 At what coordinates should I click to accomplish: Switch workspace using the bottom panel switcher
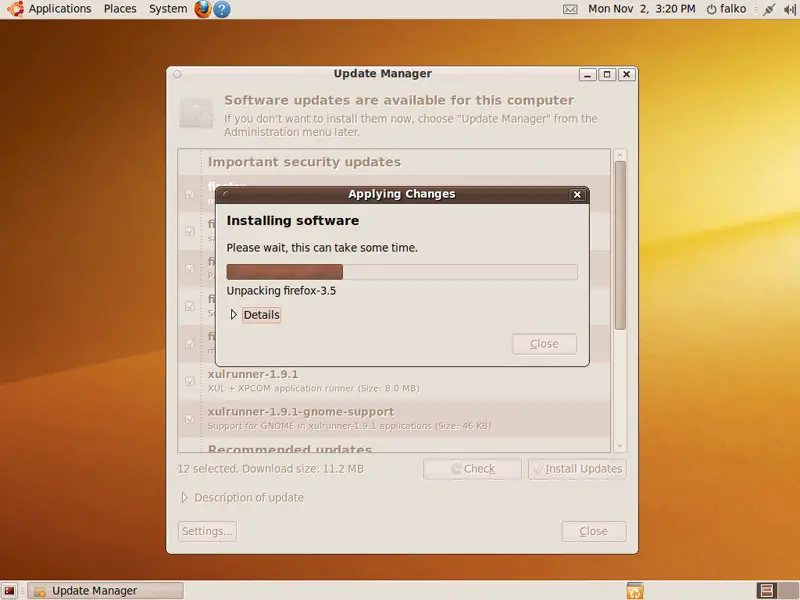click(x=777, y=590)
